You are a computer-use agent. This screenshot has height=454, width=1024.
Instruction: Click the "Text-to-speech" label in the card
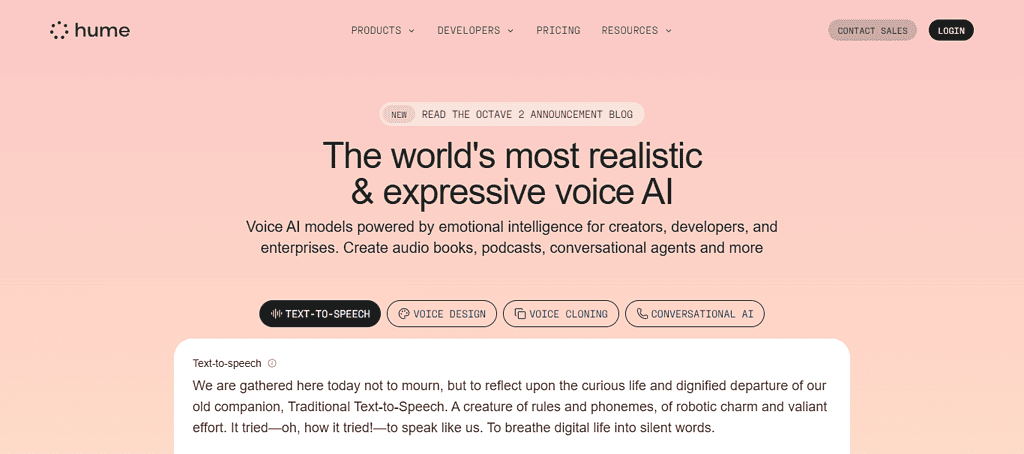(x=227, y=363)
